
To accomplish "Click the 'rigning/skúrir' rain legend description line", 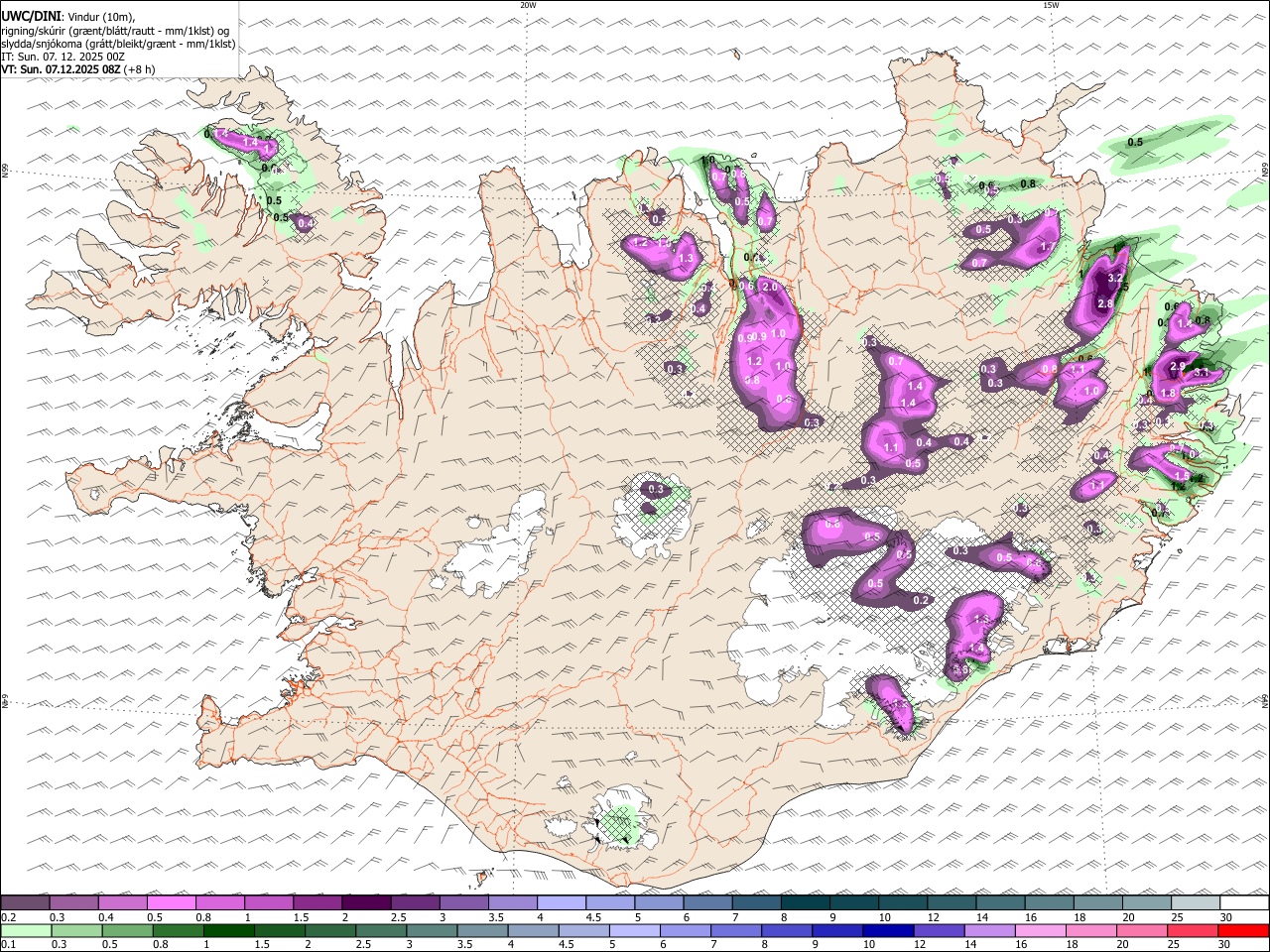I will click(115, 31).
